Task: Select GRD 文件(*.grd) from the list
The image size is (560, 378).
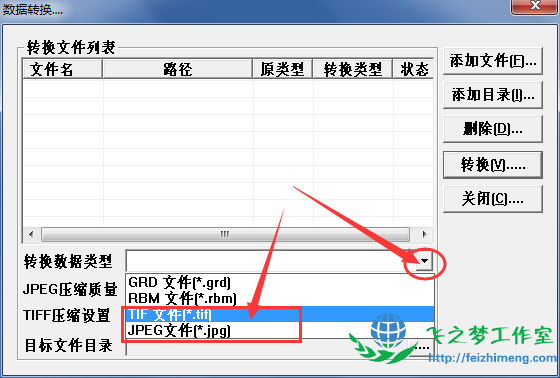Action: [x=280, y=283]
